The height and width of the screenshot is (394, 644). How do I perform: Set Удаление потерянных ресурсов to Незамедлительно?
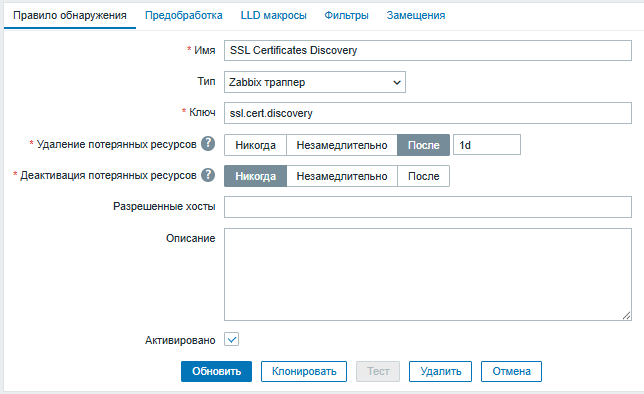[x=342, y=145]
